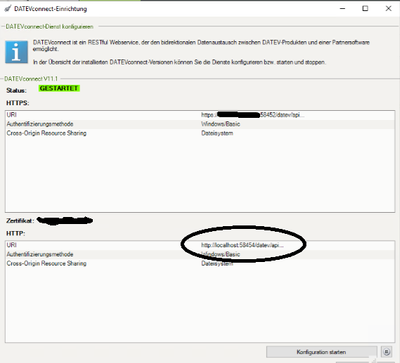Click the stop service icon button
This screenshot has height=363, width=400.
click(386, 352)
